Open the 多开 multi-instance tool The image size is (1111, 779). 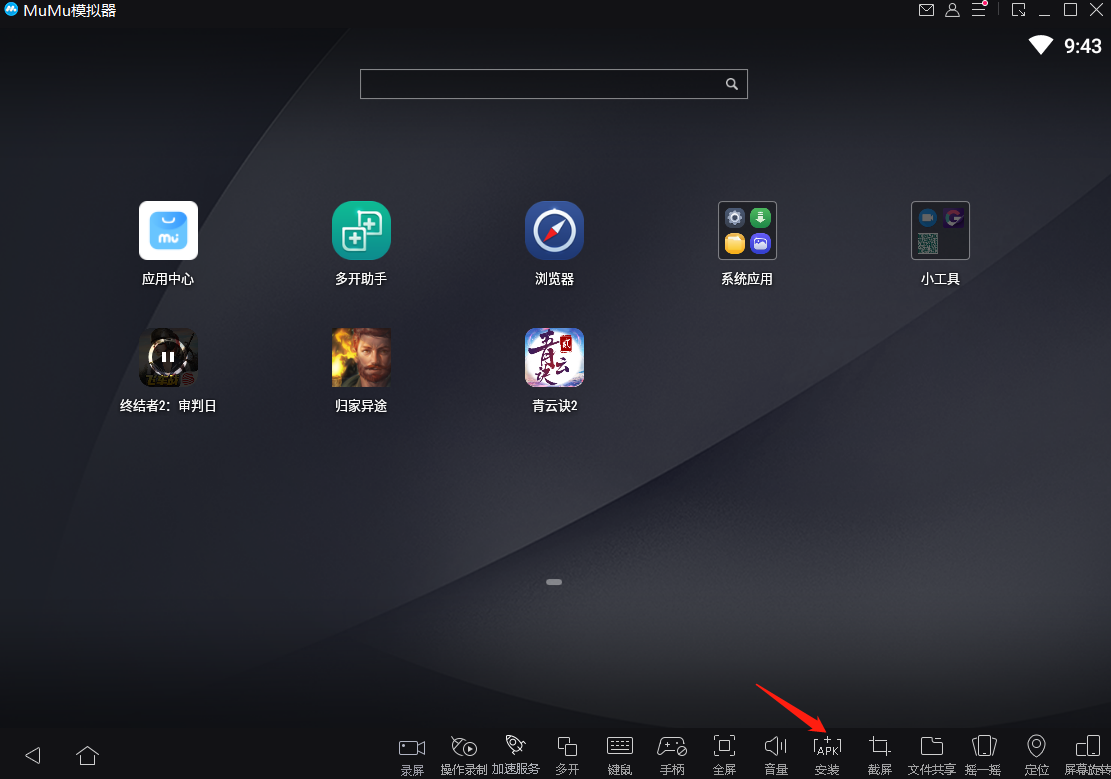click(x=567, y=746)
